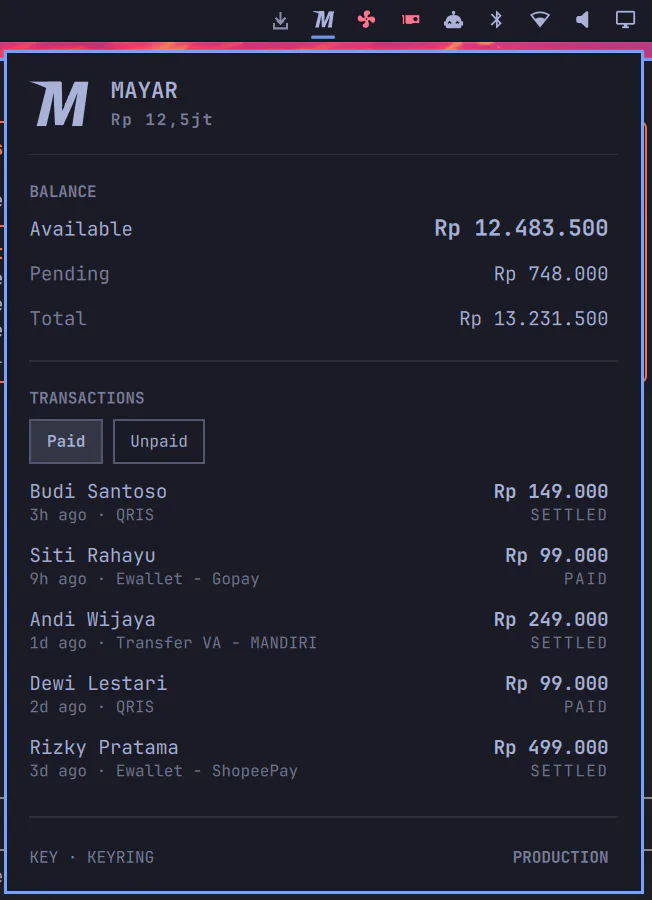The height and width of the screenshot is (900, 652).
Task: Select the Dewi Lestari QRIS transaction
Action: (319, 695)
